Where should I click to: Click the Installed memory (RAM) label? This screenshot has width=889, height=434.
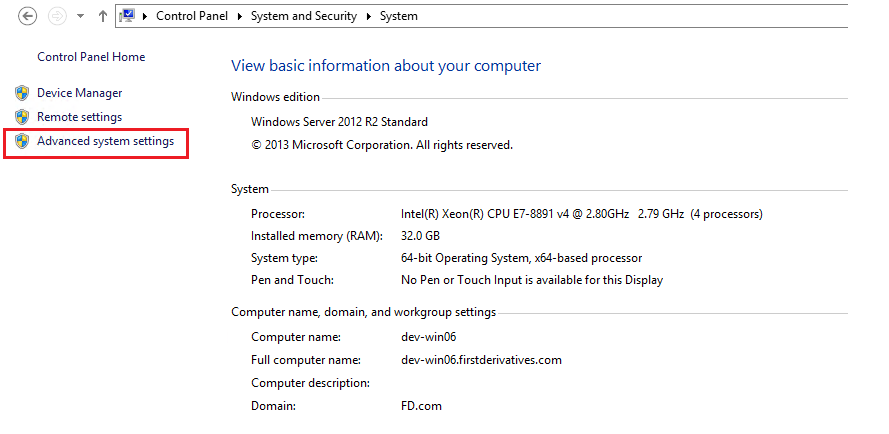point(317,235)
